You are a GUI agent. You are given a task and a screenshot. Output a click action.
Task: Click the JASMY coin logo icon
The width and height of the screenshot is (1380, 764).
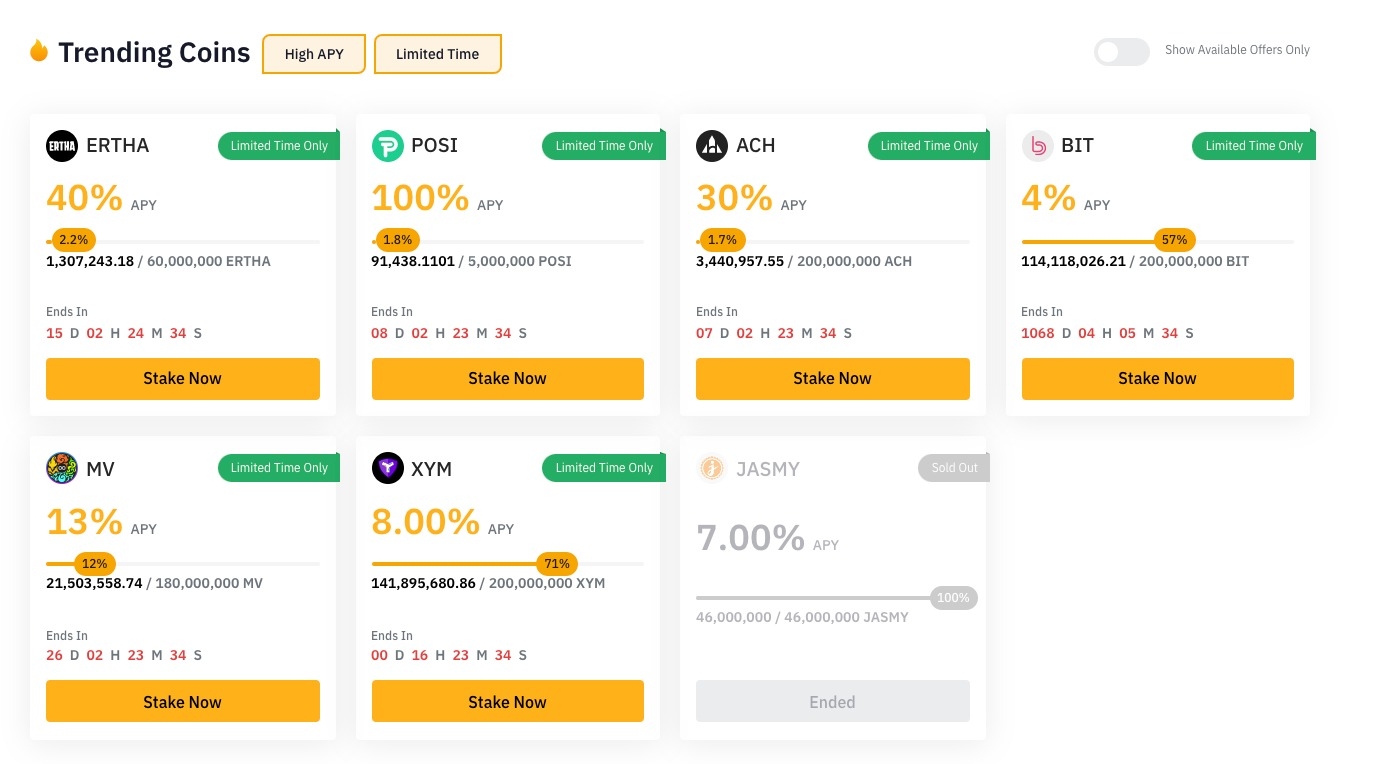tap(712, 468)
